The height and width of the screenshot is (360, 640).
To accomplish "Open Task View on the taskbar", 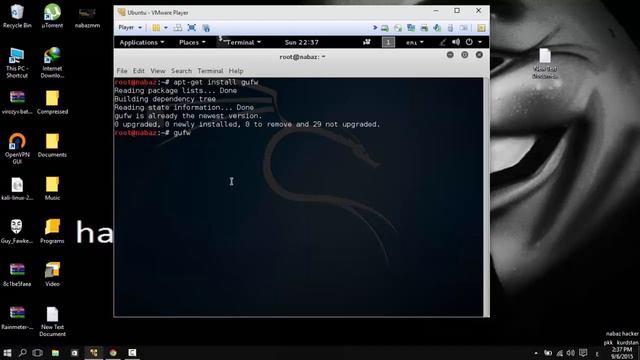I will [x=37, y=353].
